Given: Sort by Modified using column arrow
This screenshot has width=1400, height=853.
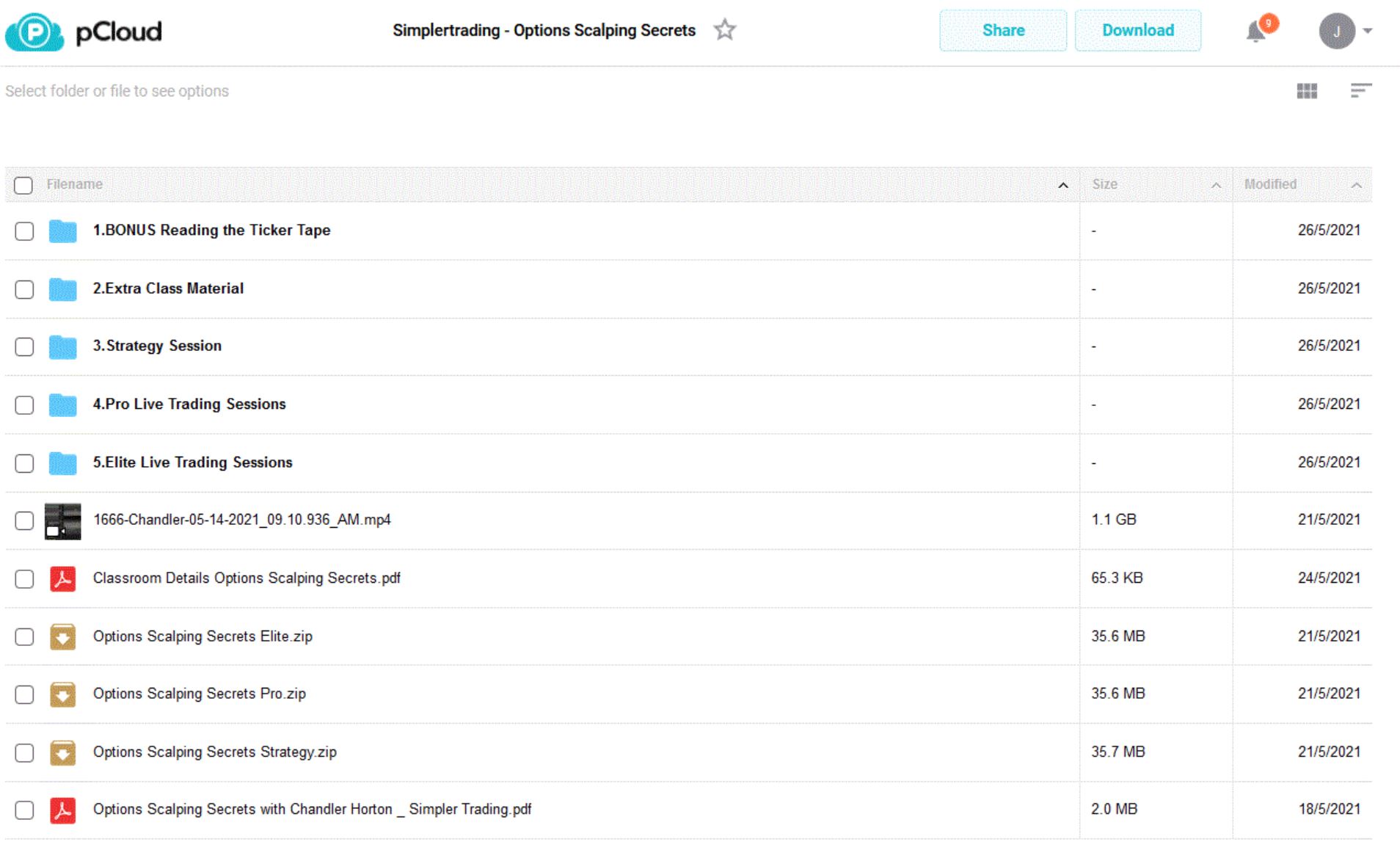Looking at the screenshot, I should tap(1356, 185).
